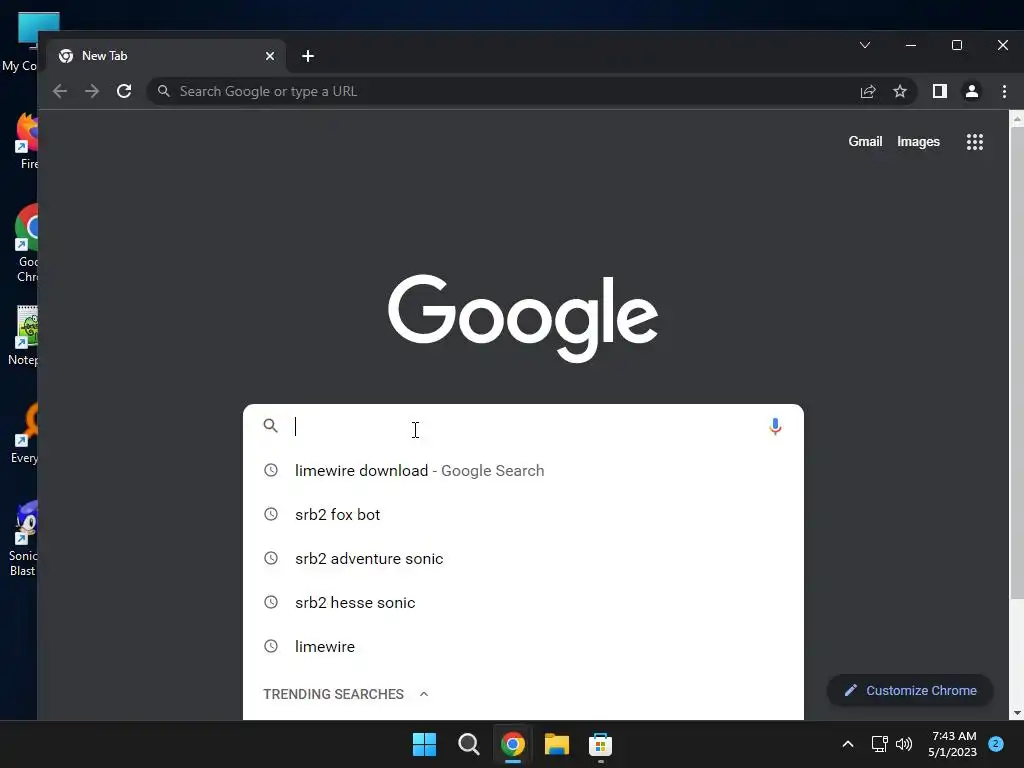This screenshot has width=1024, height=768.
Task: Open the Chrome profile avatar menu
Action: 972,91
